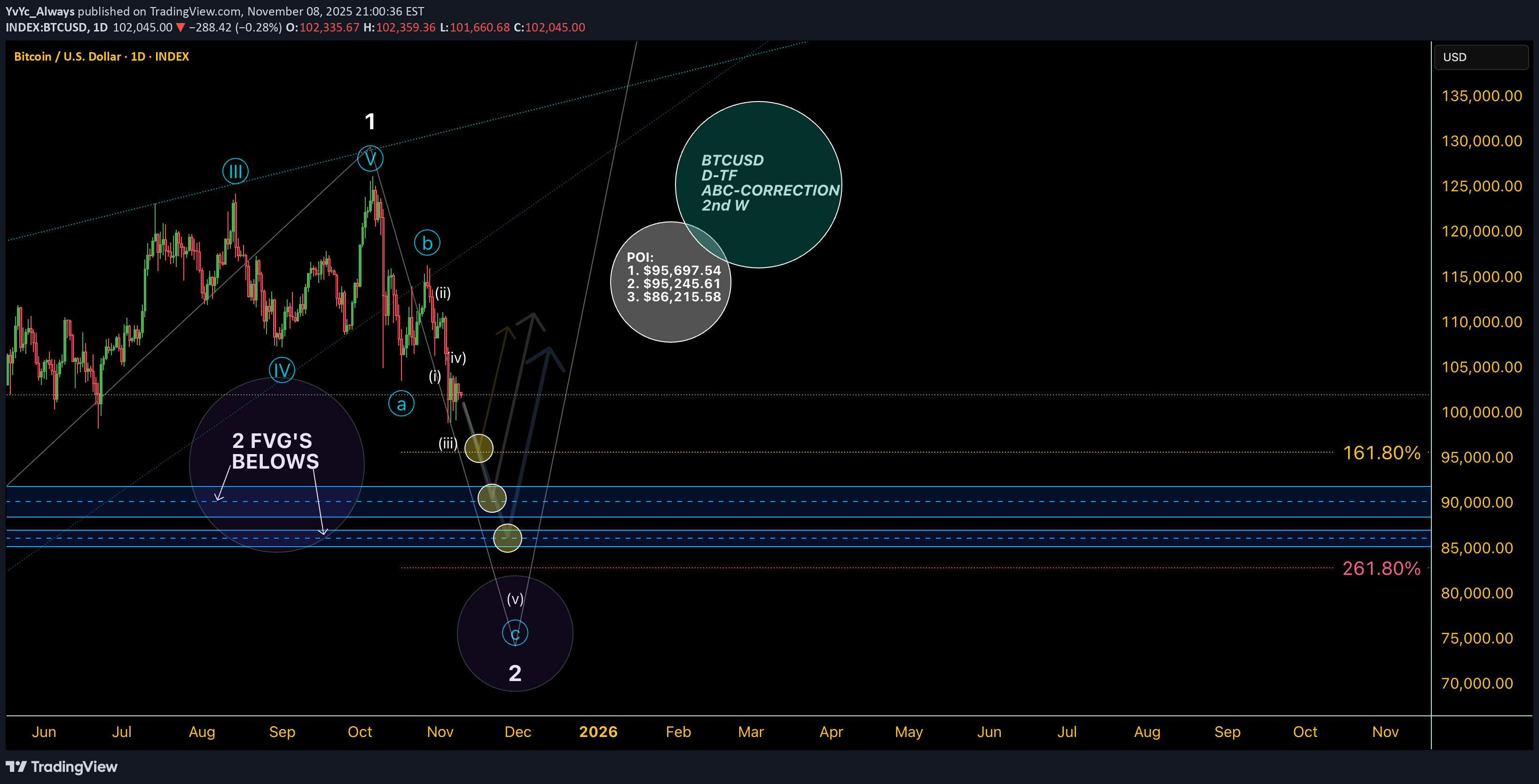Click the '2 FVG'S BELOWS' annotation text
The image size is (1539, 784).
click(x=276, y=451)
